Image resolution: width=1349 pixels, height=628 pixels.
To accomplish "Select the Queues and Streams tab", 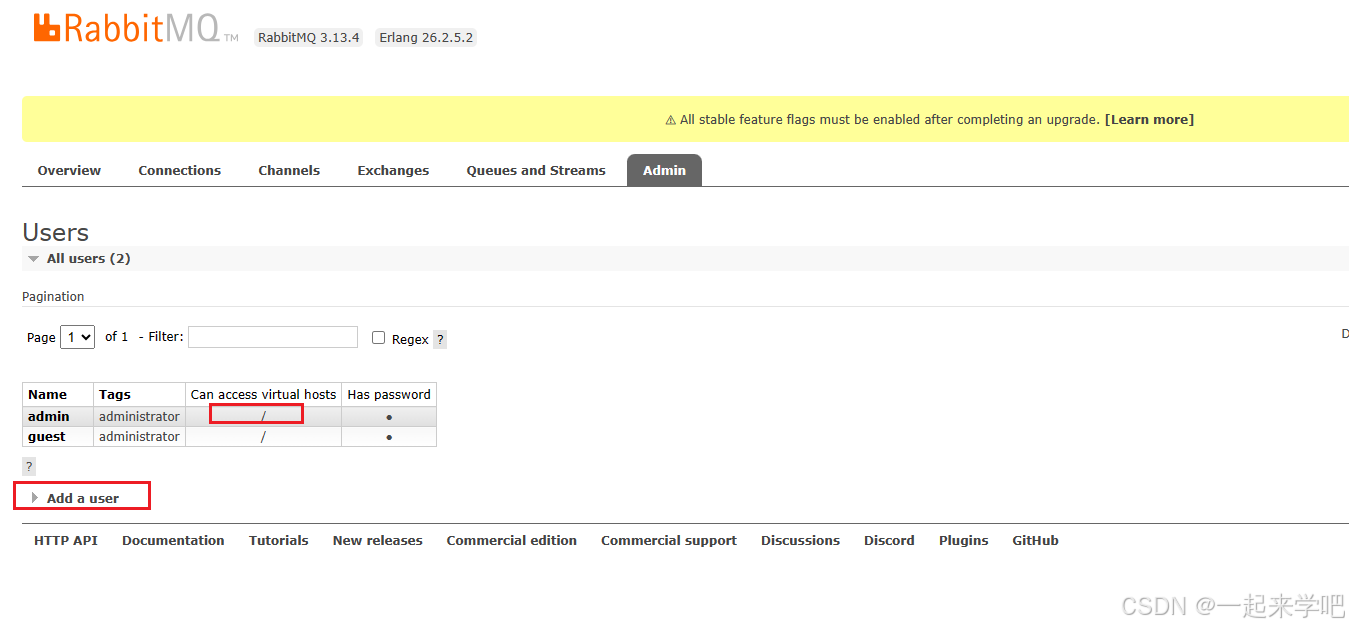I will pyautogui.click(x=536, y=171).
